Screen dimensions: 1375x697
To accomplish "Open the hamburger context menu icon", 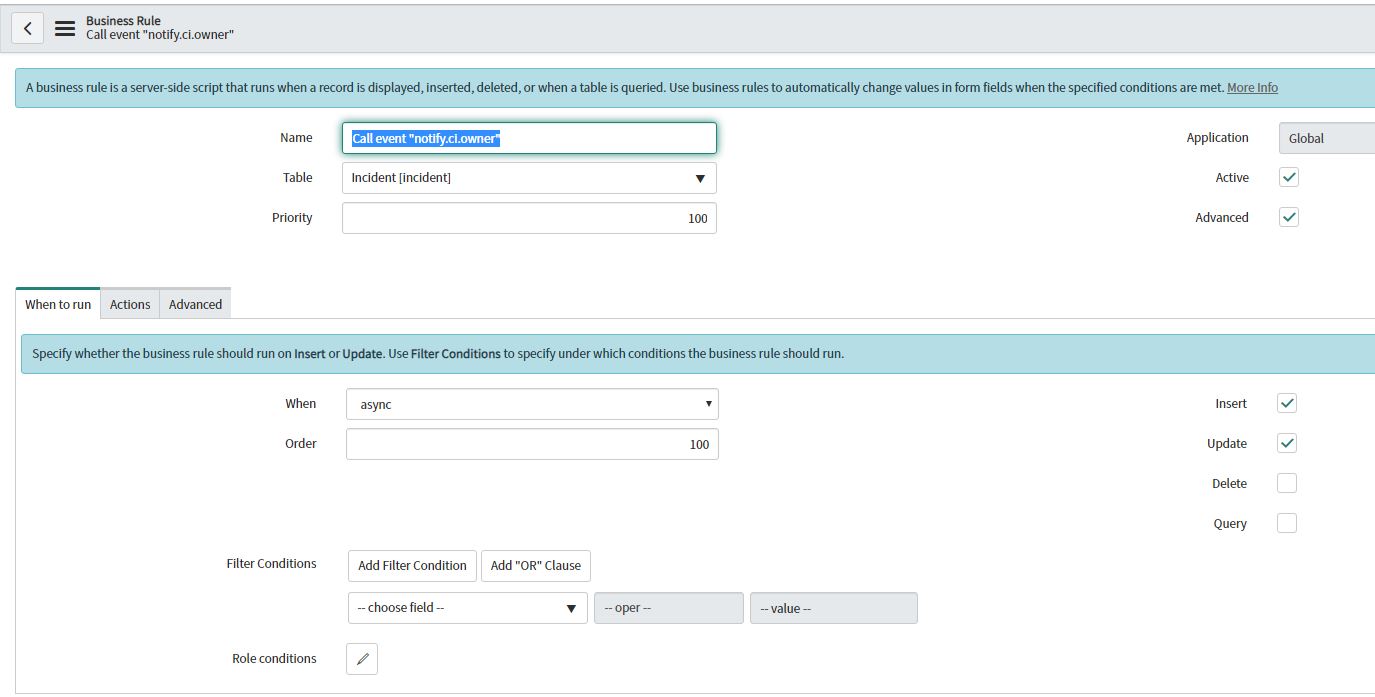I will tap(65, 29).
